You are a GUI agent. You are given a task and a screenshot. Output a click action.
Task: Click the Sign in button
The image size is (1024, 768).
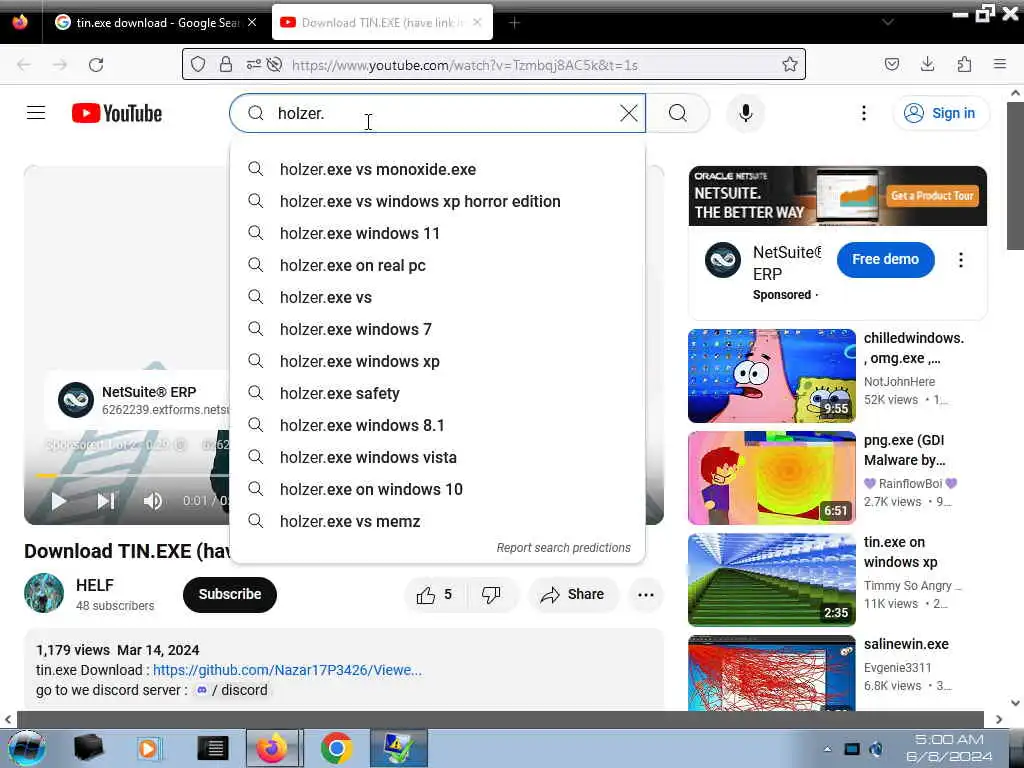tap(941, 113)
